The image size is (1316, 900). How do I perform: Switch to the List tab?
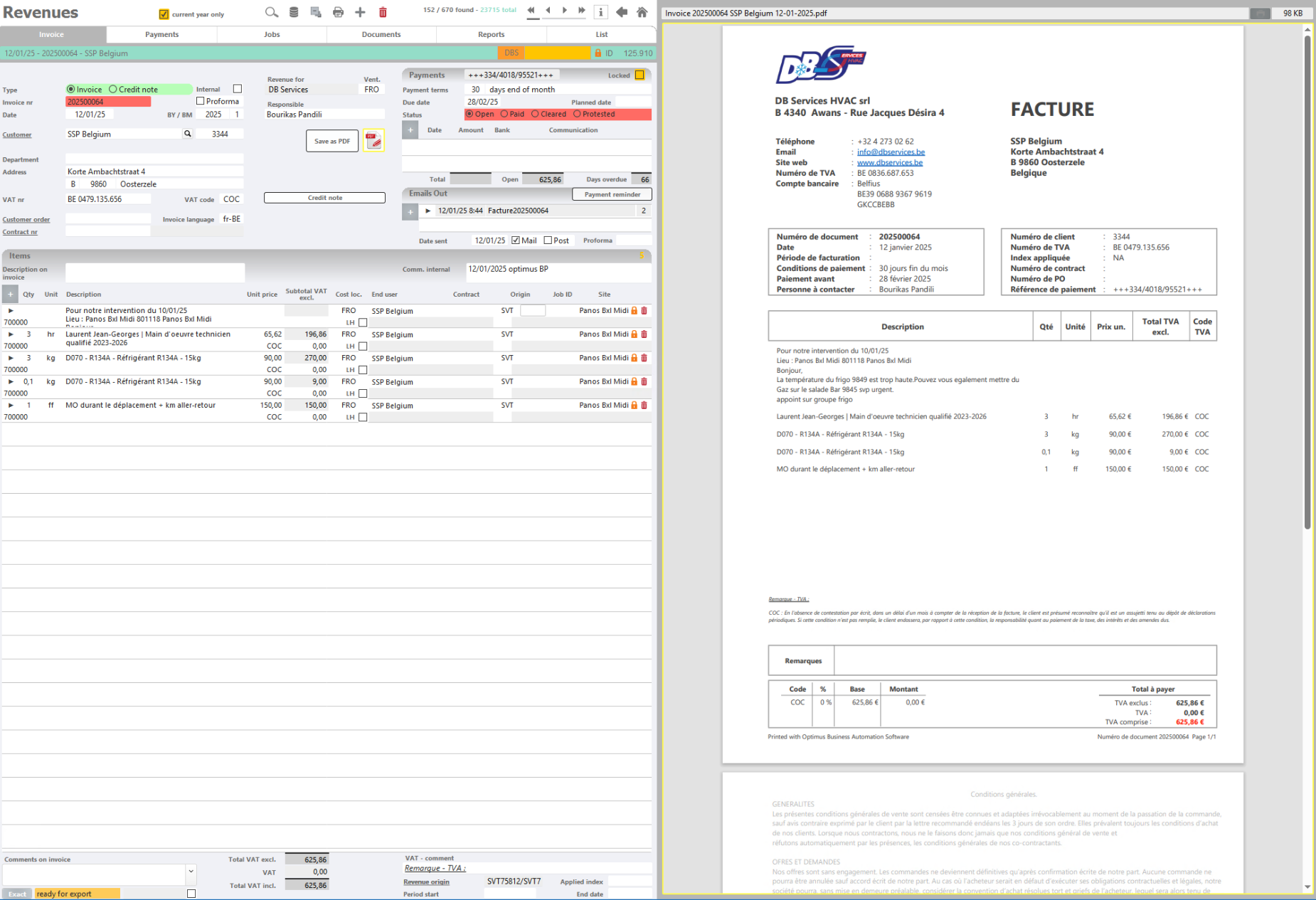click(x=602, y=34)
